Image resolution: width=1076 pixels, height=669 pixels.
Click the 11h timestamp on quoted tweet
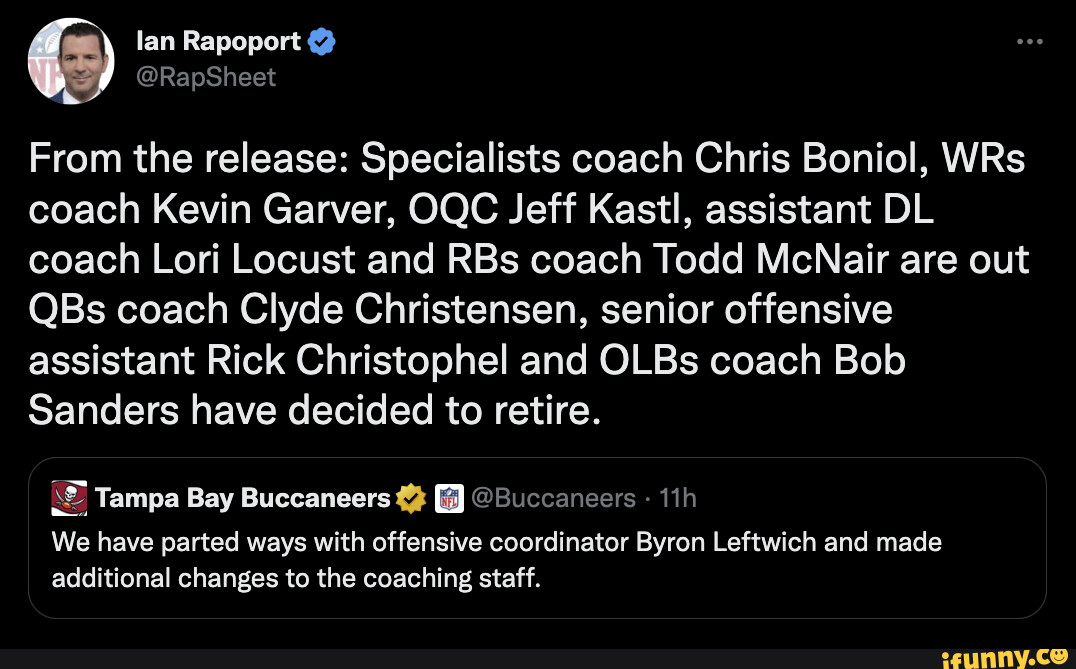[679, 498]
